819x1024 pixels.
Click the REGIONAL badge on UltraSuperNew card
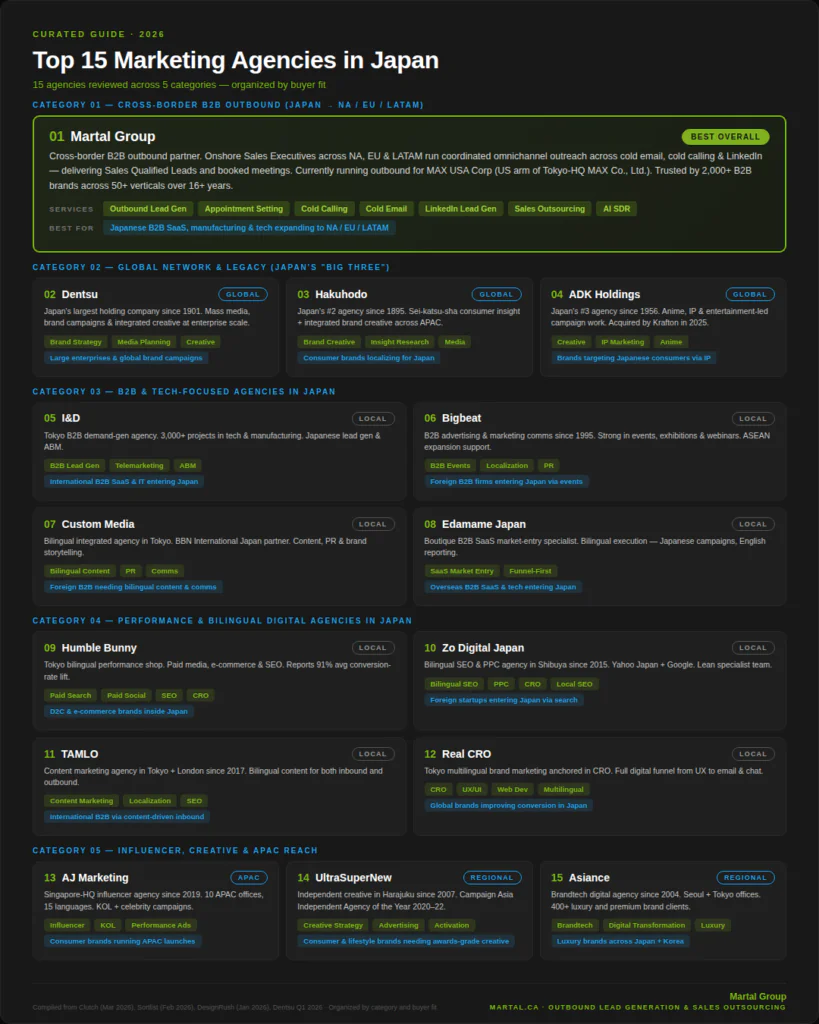coord(492,878)
